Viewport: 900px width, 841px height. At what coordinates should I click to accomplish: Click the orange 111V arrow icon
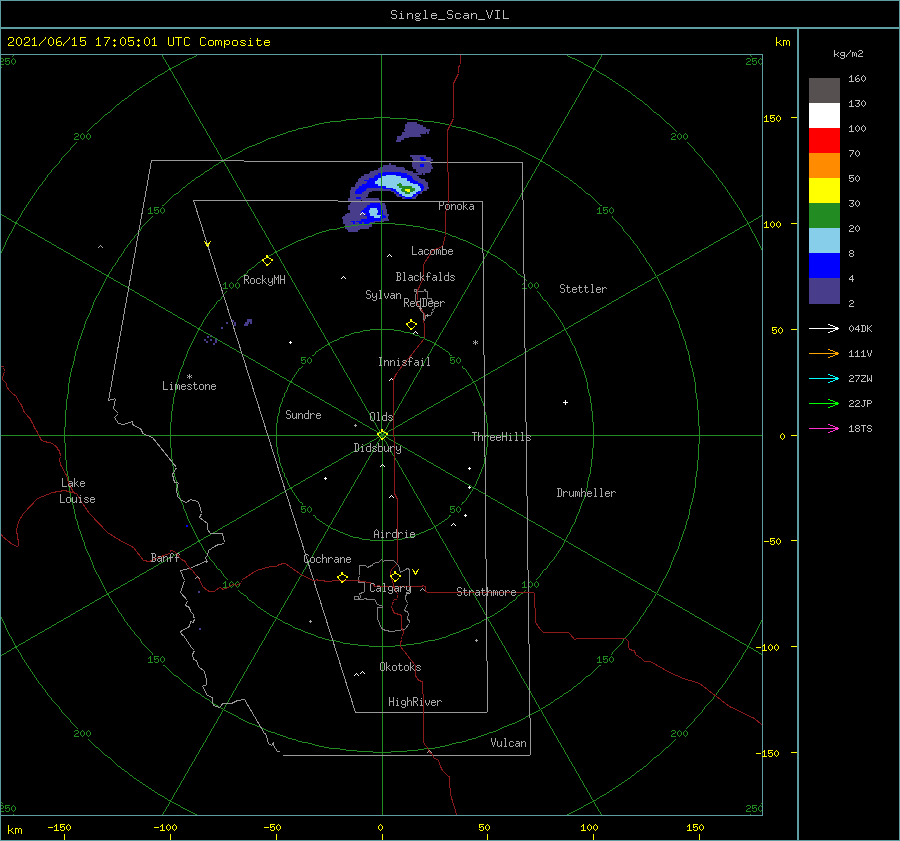click(x=824, y=354)
